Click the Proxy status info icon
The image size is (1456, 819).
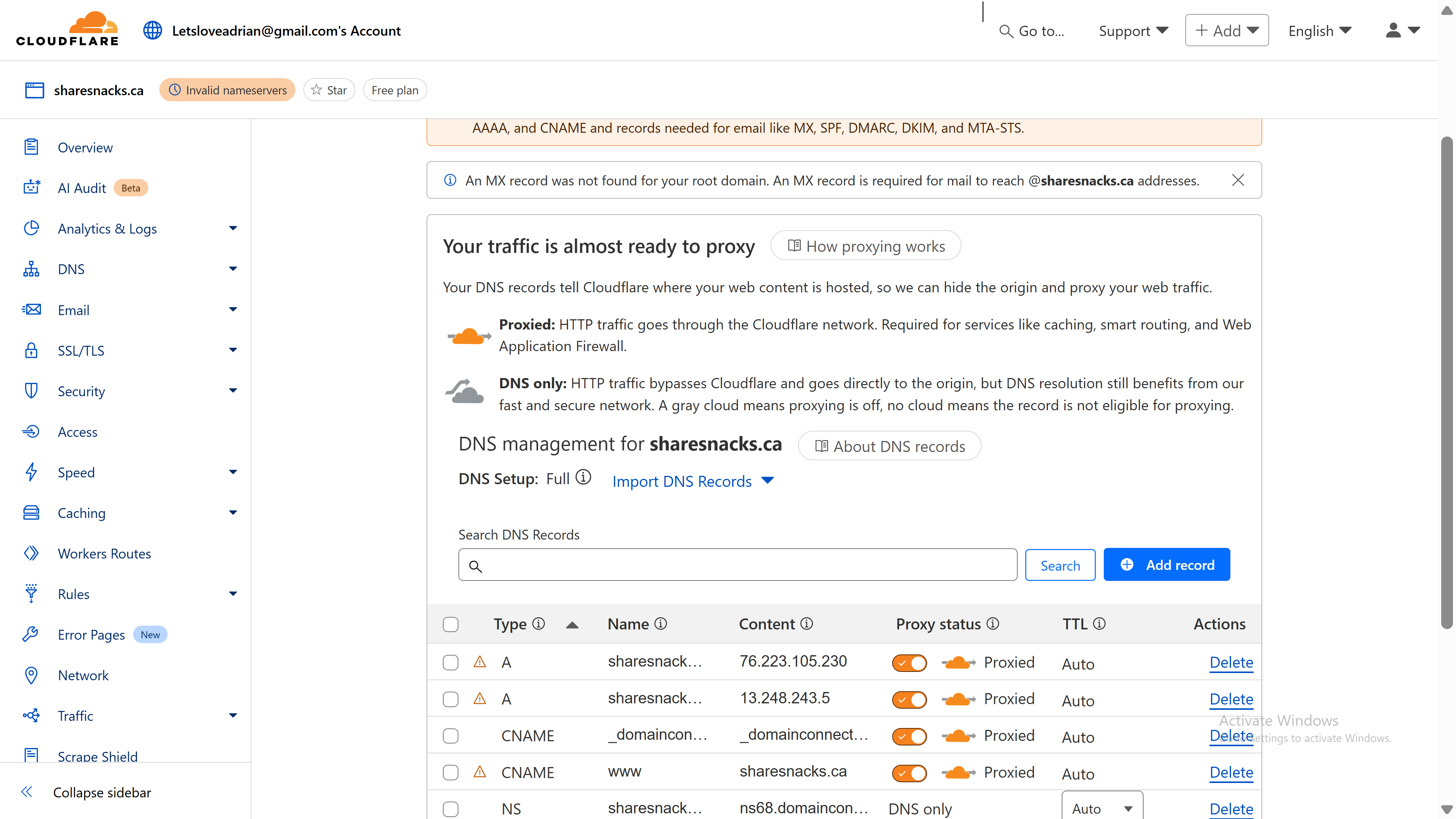[993, 623]
